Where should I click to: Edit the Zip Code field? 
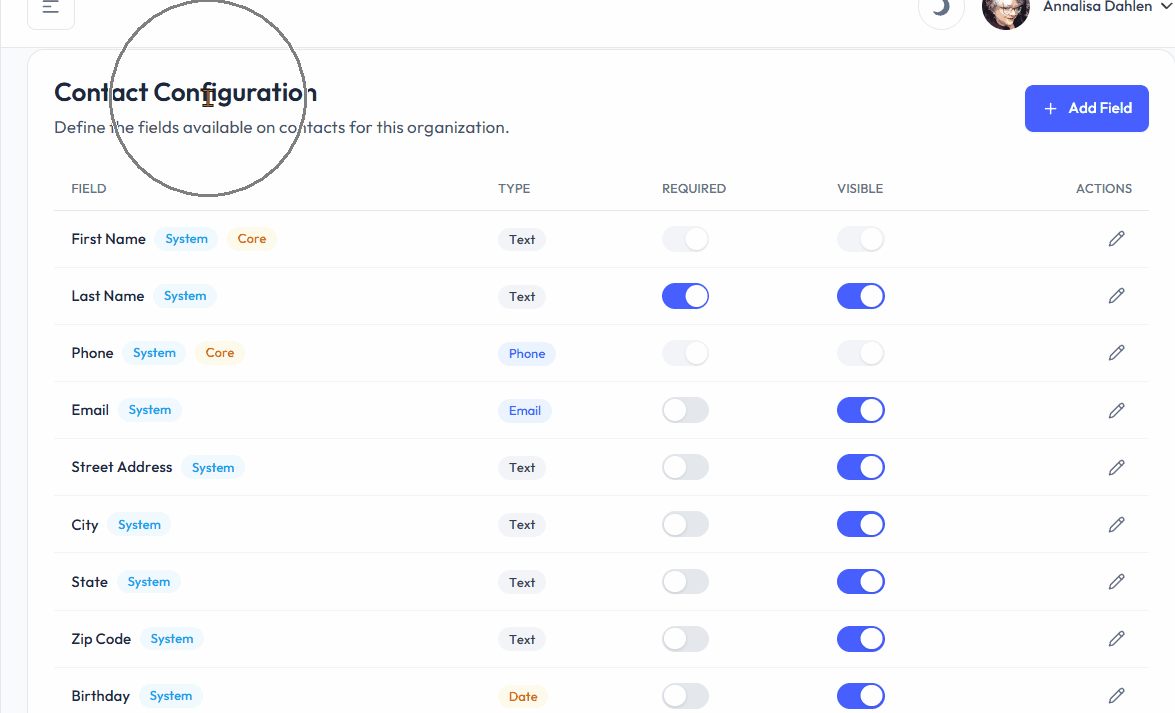pyautogui.click(x=1116, y=639)
